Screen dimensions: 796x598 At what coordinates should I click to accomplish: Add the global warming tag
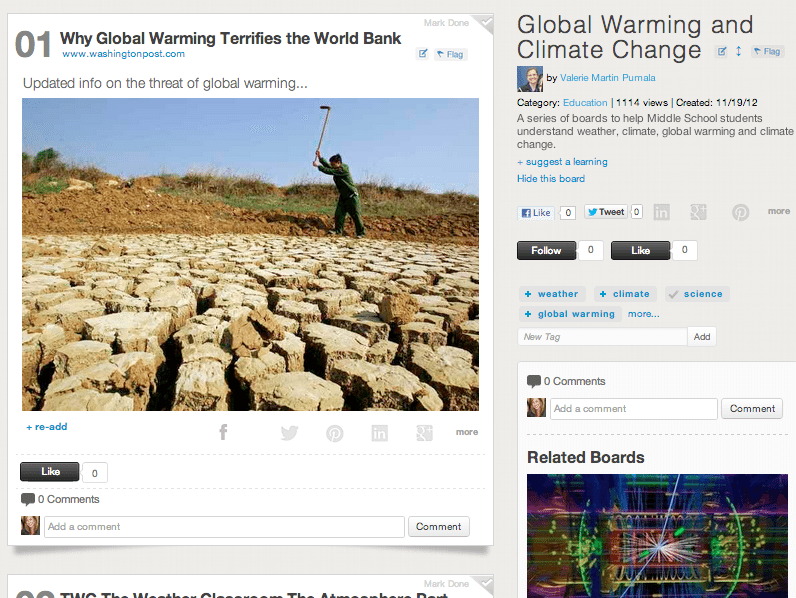pos(570,314)
